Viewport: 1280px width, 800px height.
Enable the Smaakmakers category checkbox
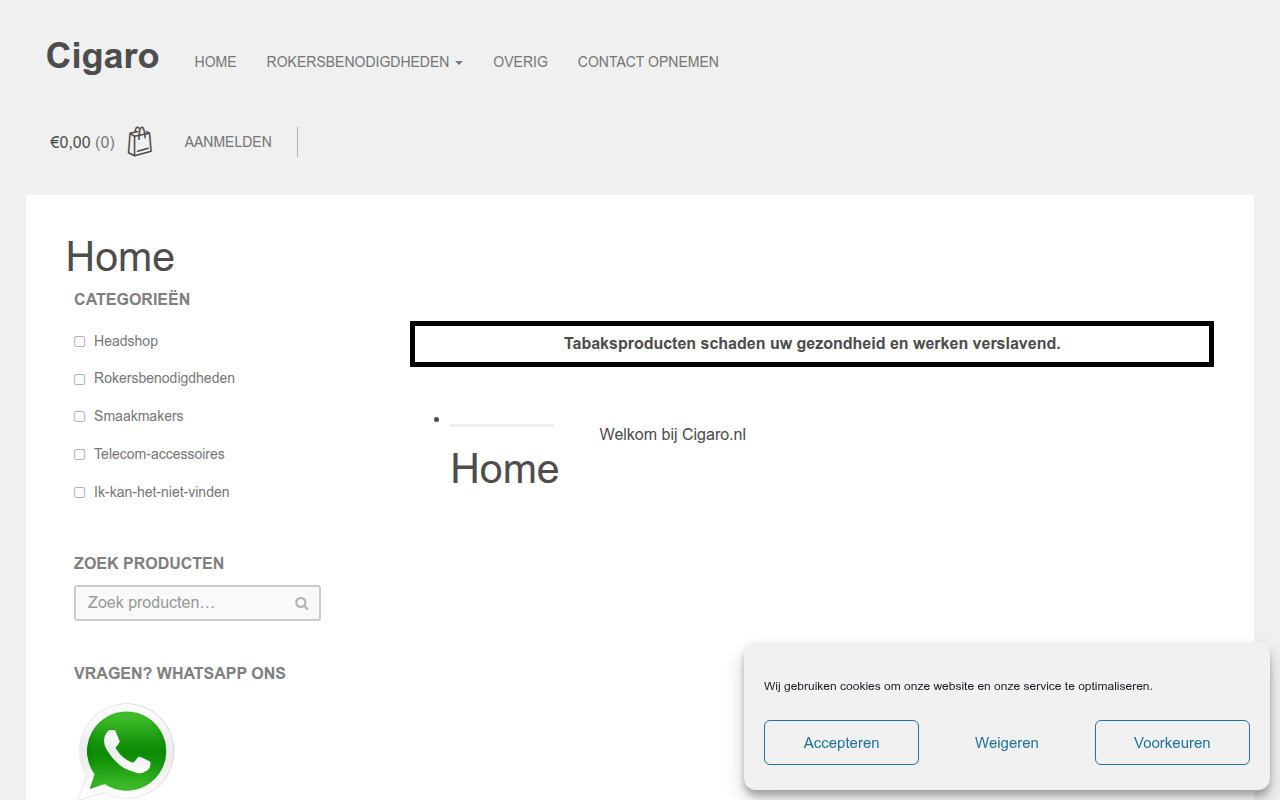point(80,417)
